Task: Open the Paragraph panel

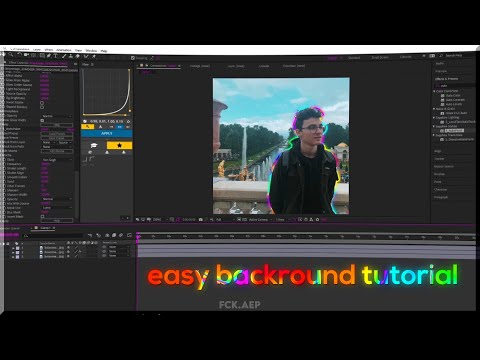Action: 441,197
